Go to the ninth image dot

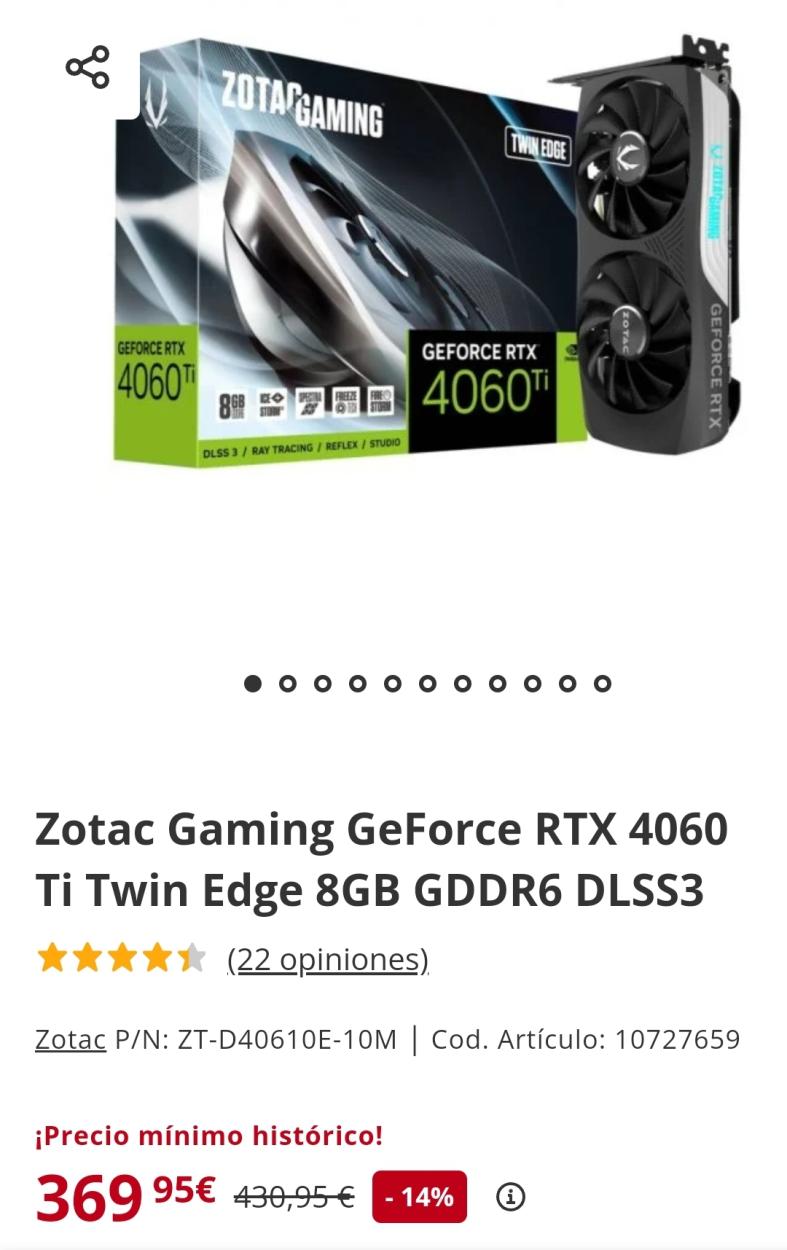533,683
